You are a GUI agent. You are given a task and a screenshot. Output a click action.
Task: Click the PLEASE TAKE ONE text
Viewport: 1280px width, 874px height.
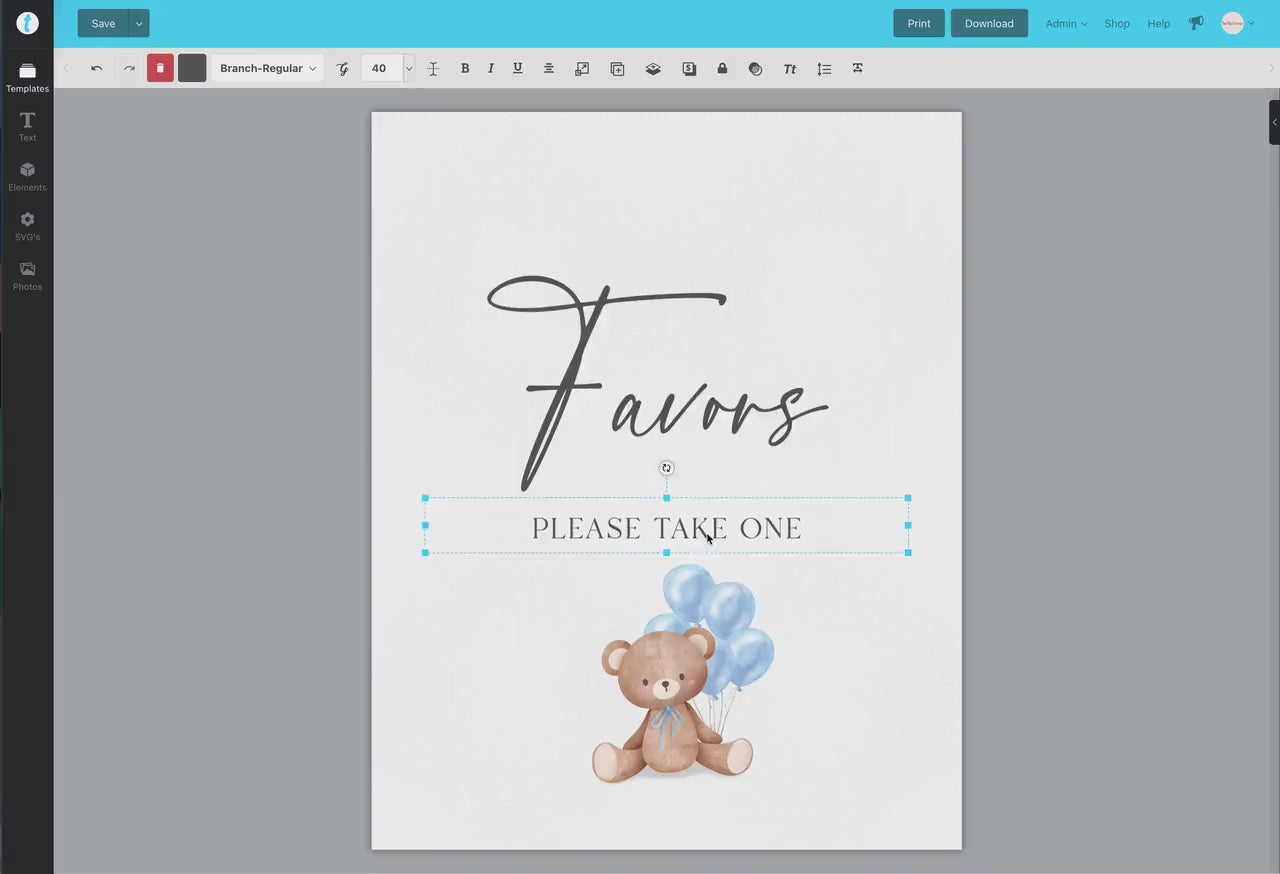666,528
